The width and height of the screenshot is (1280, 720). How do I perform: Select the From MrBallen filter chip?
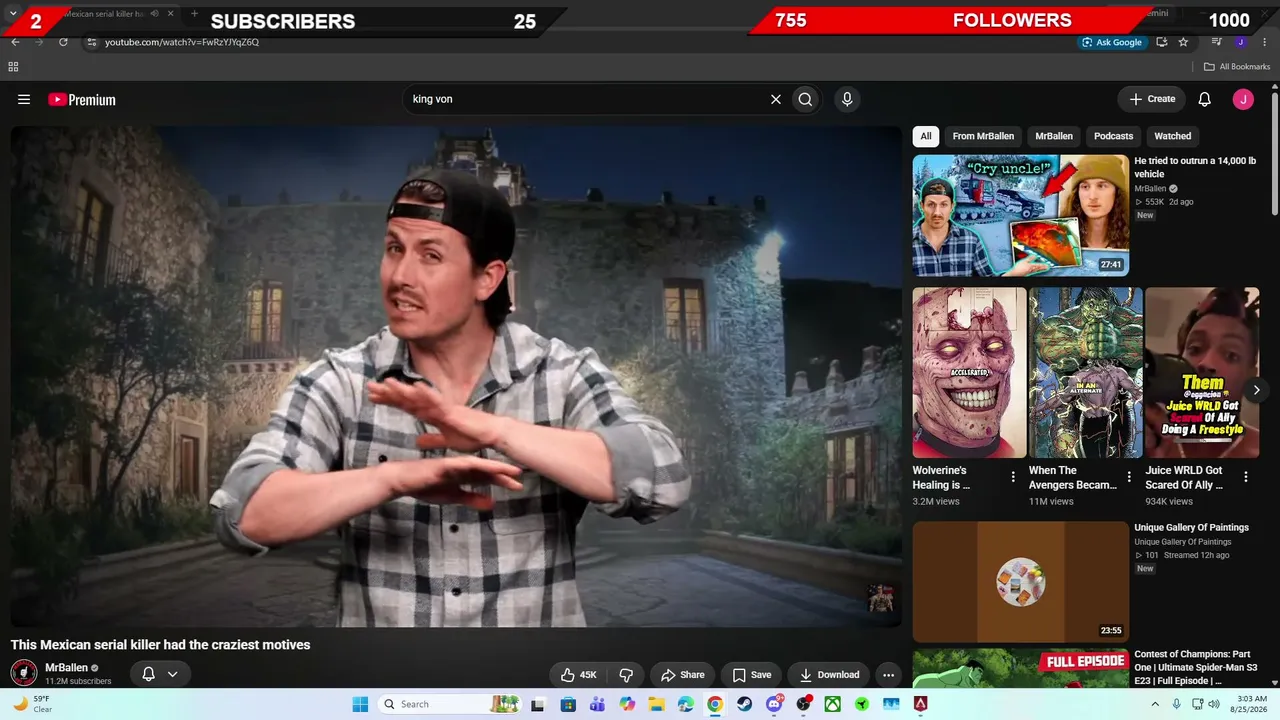tap(983, 136)
